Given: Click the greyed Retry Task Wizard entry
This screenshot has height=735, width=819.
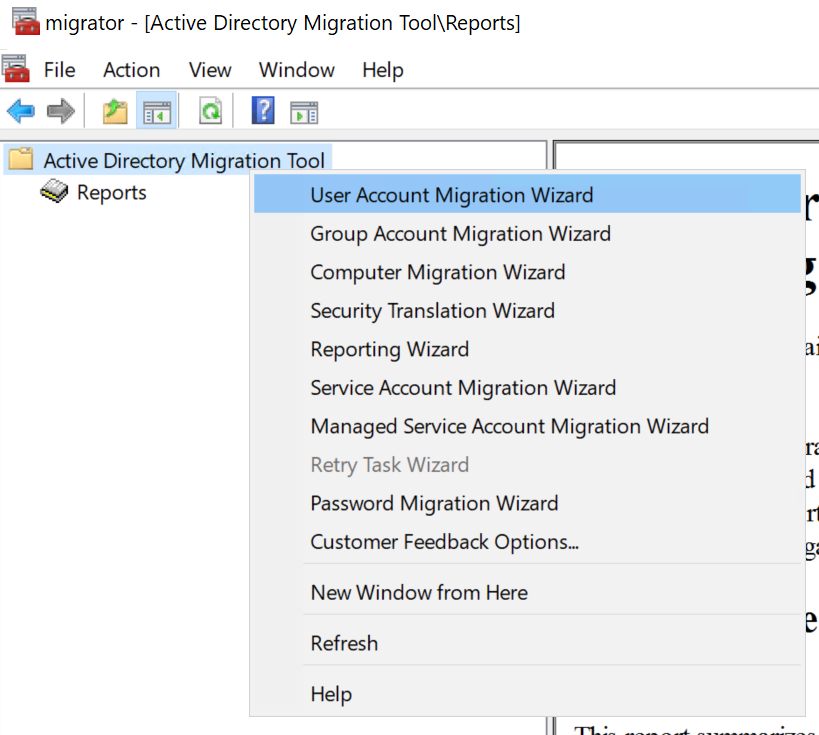Looking at the screenshot, I should [x=527, y=465].
